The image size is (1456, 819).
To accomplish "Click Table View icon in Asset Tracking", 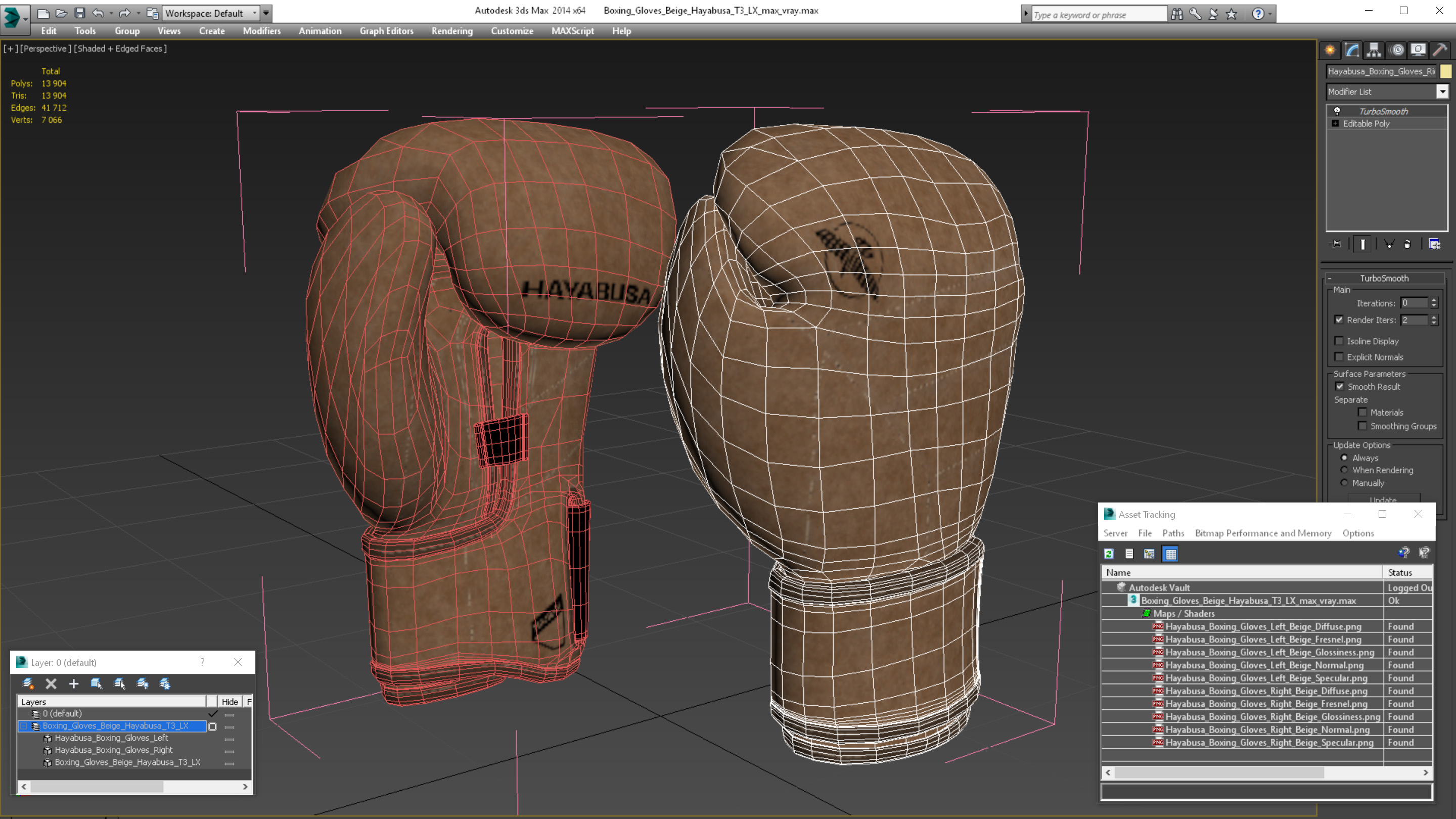I will (1170, 554).
